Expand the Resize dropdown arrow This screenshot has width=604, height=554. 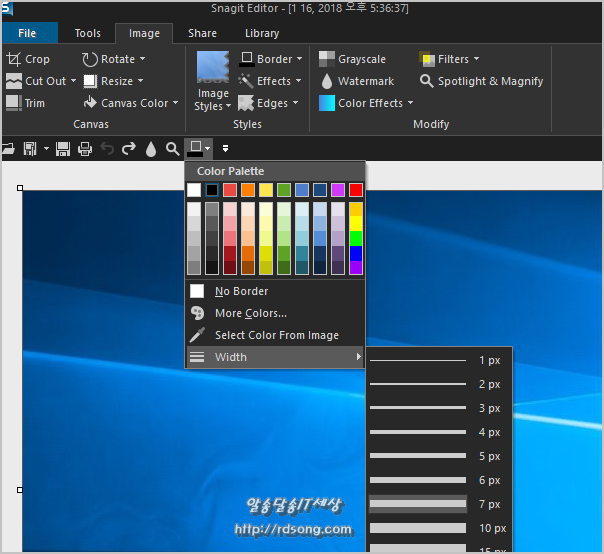pyautogui.click(x=140, y=81)
